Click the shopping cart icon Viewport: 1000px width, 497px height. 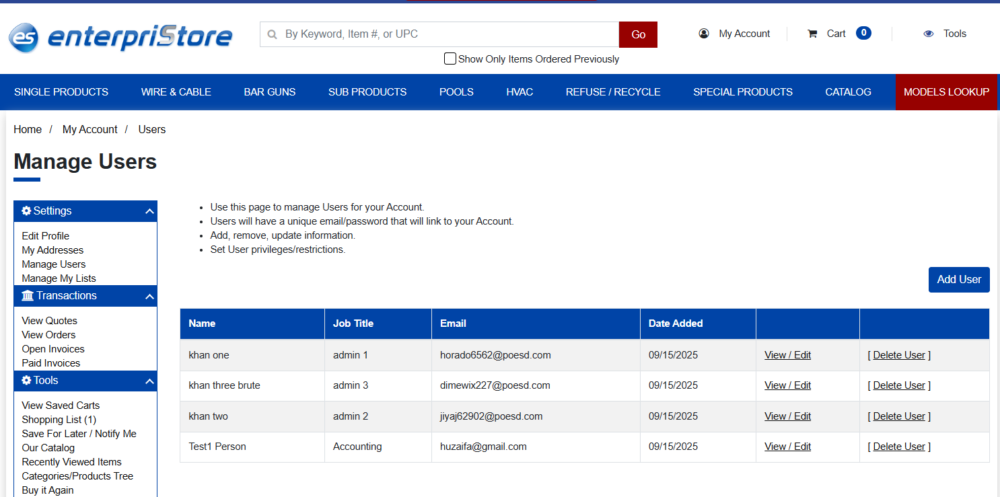tap(812, 34)
